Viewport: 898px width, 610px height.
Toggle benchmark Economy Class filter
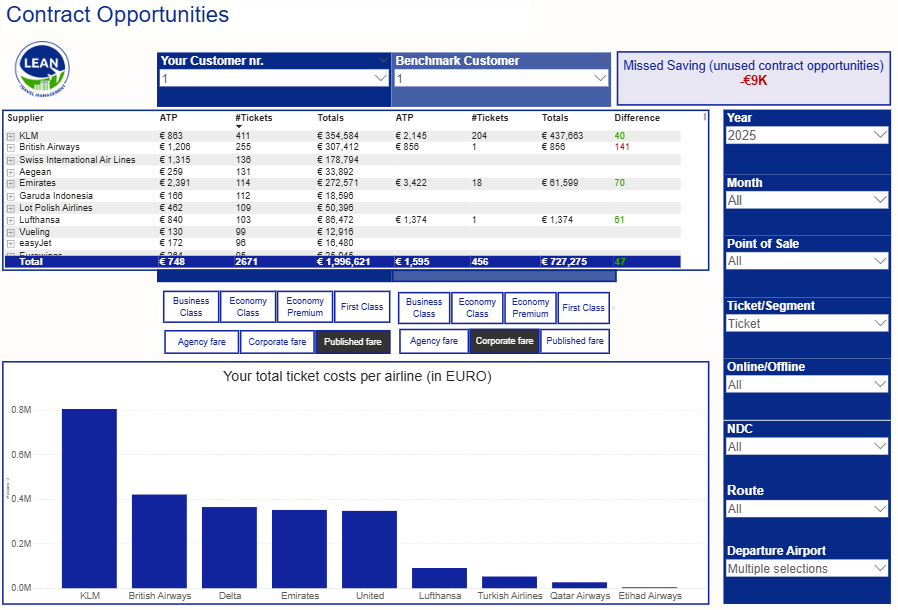coord(477,308)
